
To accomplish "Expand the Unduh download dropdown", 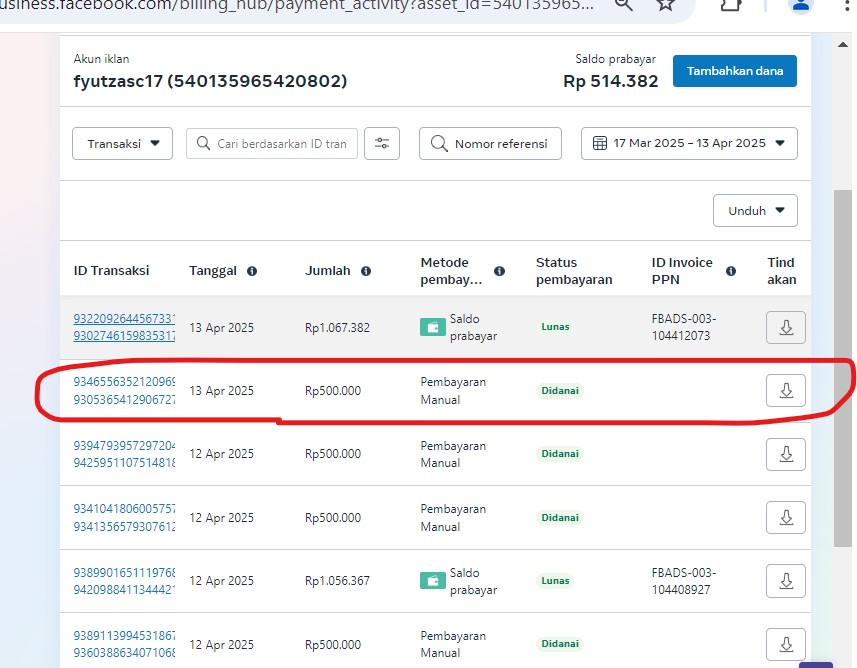I will click(x=755, y=211).
